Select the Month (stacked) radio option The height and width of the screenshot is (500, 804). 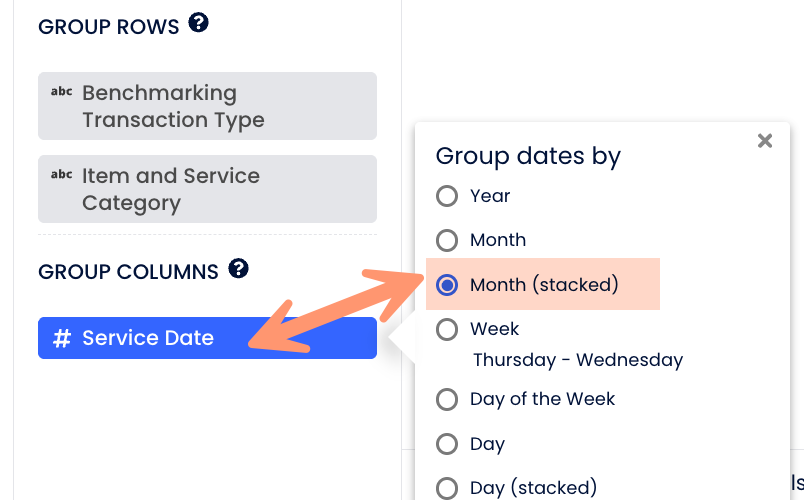[x=447, y=285]
